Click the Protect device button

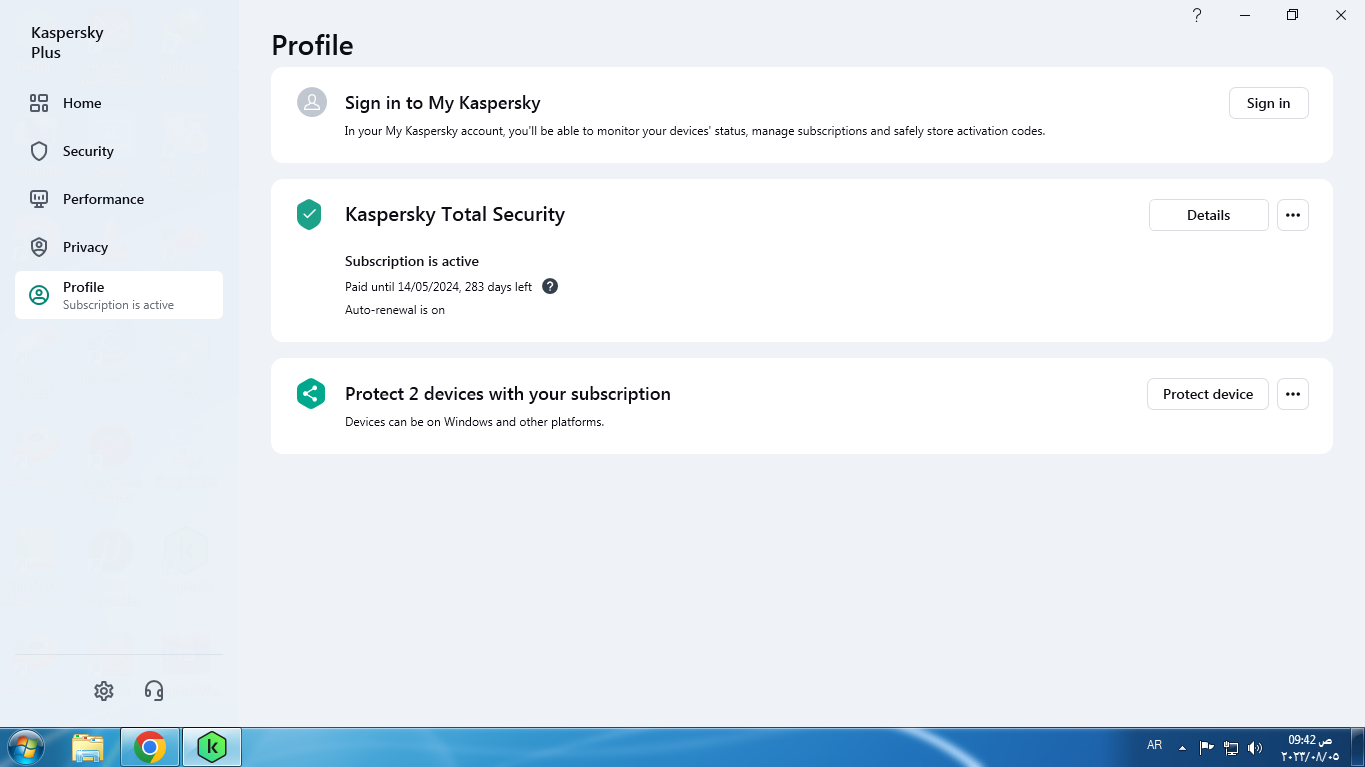(x=1207, y=394)
